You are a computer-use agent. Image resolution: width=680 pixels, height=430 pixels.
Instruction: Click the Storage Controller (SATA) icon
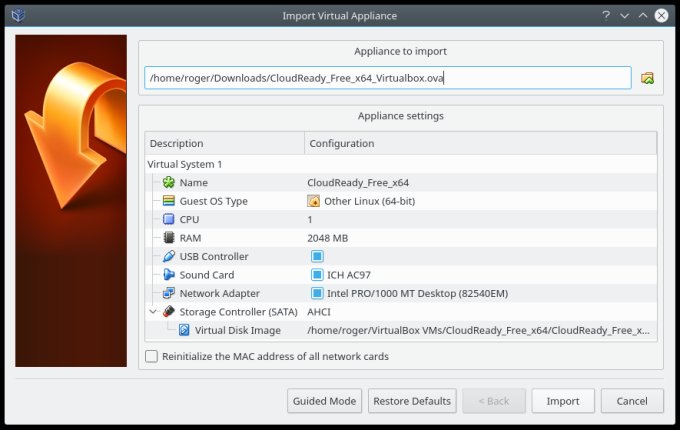(x=169, y=312)
